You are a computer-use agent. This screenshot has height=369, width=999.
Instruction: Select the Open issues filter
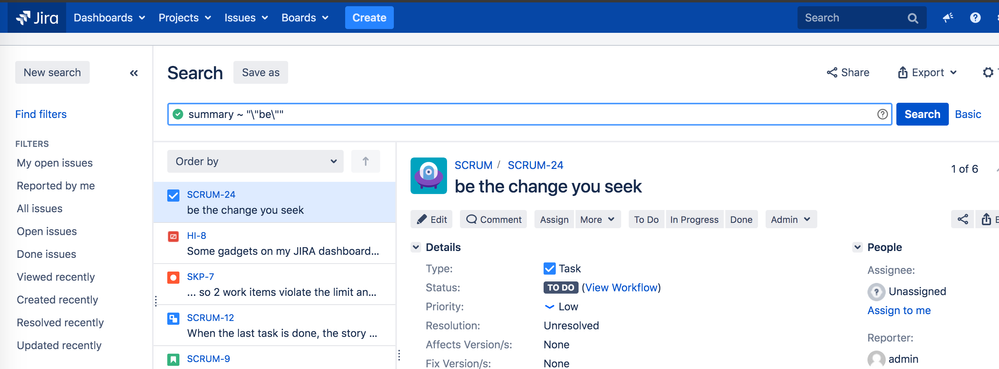[47, 232]
